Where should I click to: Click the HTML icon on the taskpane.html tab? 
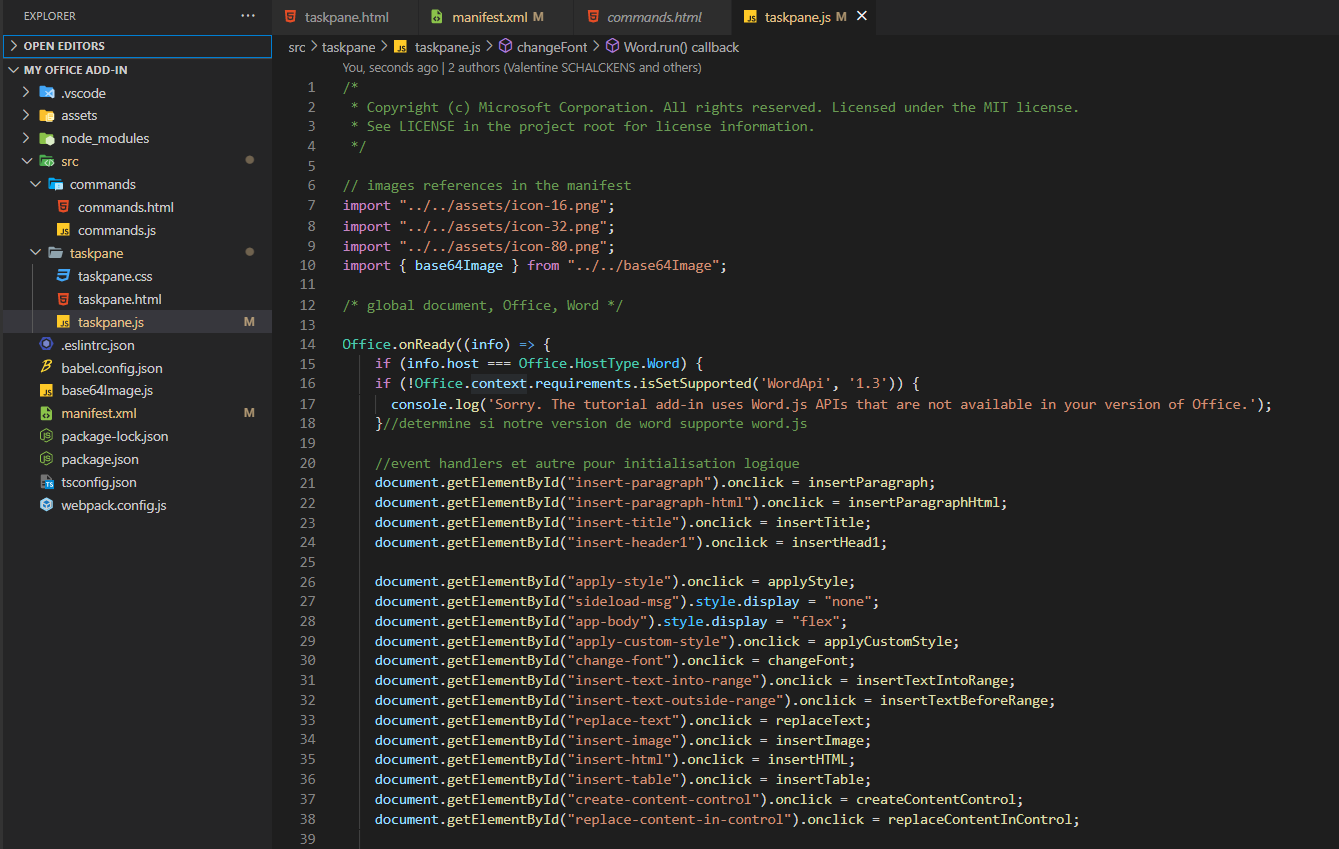(291, 17)
